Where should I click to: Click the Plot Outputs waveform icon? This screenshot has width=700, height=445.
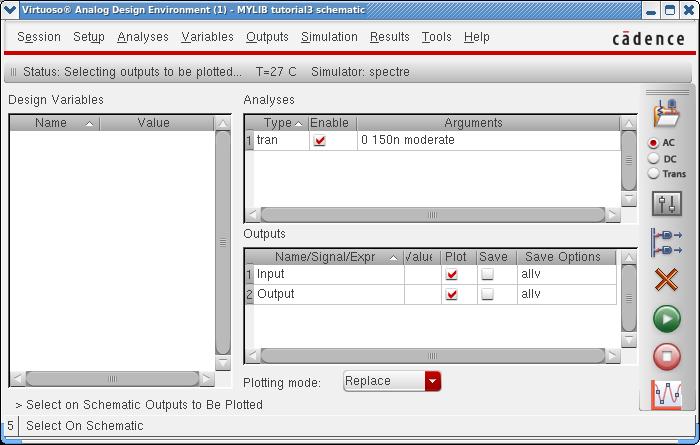[x=666, y=395]
